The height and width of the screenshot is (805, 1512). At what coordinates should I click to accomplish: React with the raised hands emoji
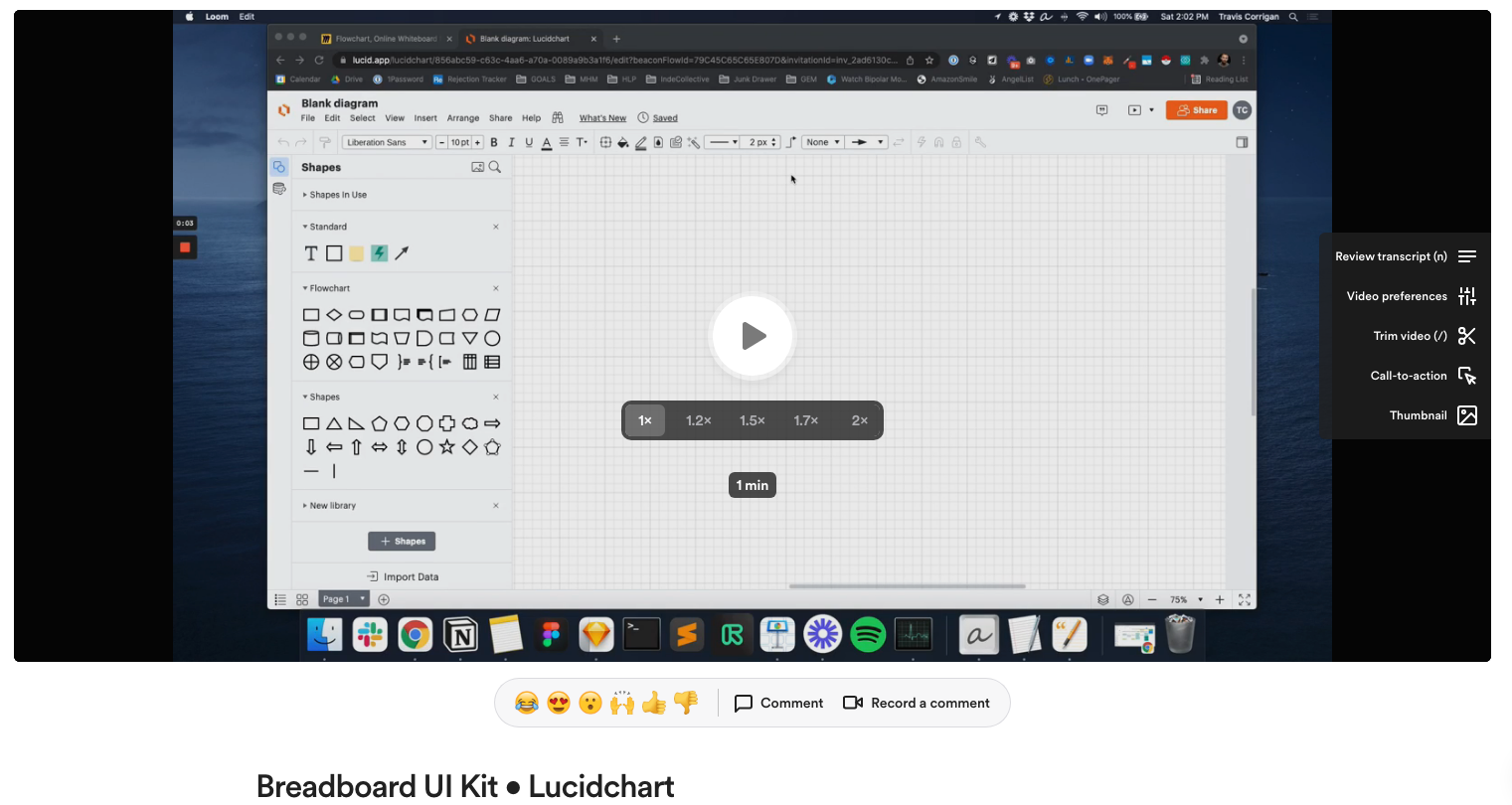pos(622,704)
